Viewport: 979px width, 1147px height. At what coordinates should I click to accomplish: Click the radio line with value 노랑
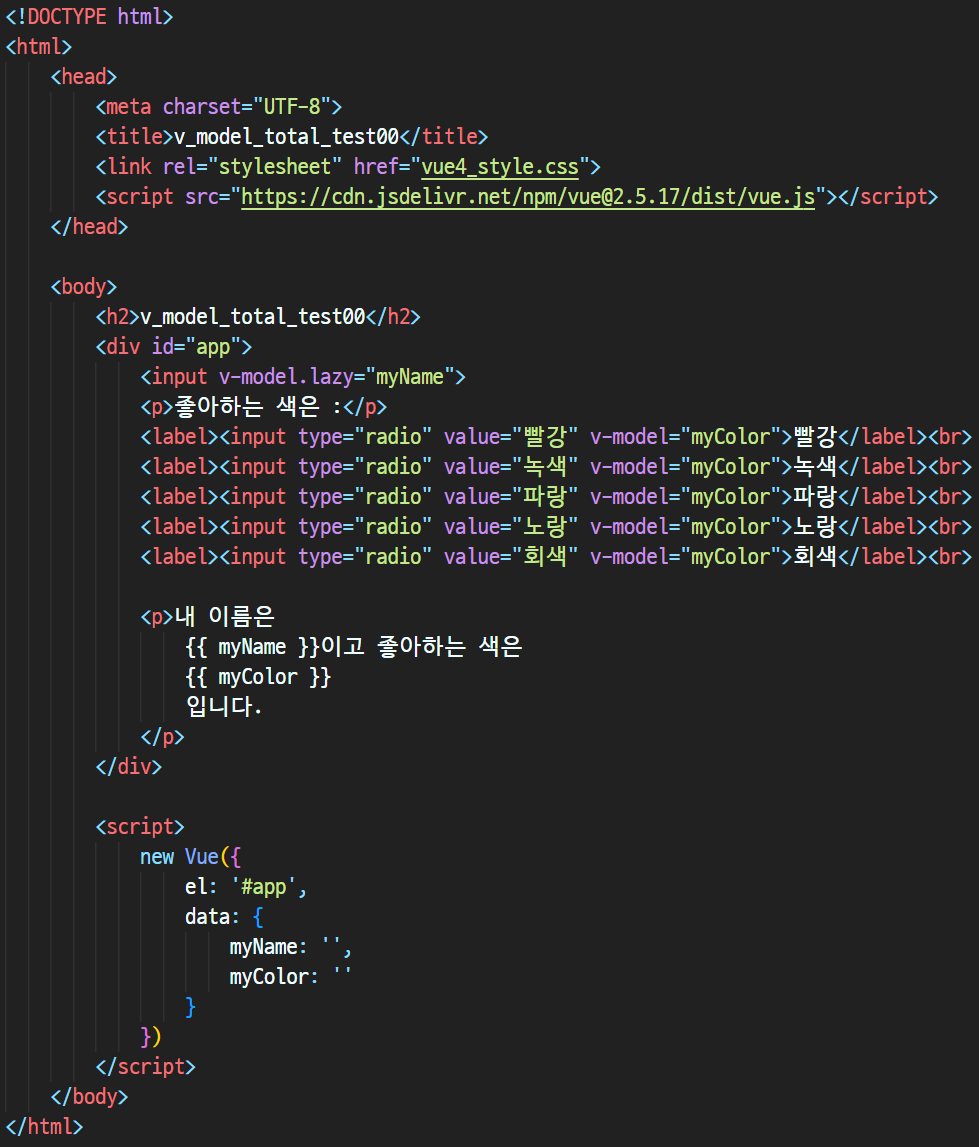[x=556, y=527]
